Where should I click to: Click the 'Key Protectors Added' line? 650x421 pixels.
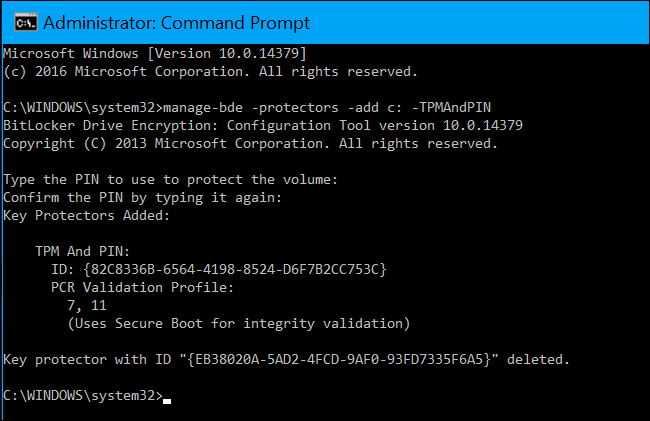pyautogui.click(x=87, y=215)
